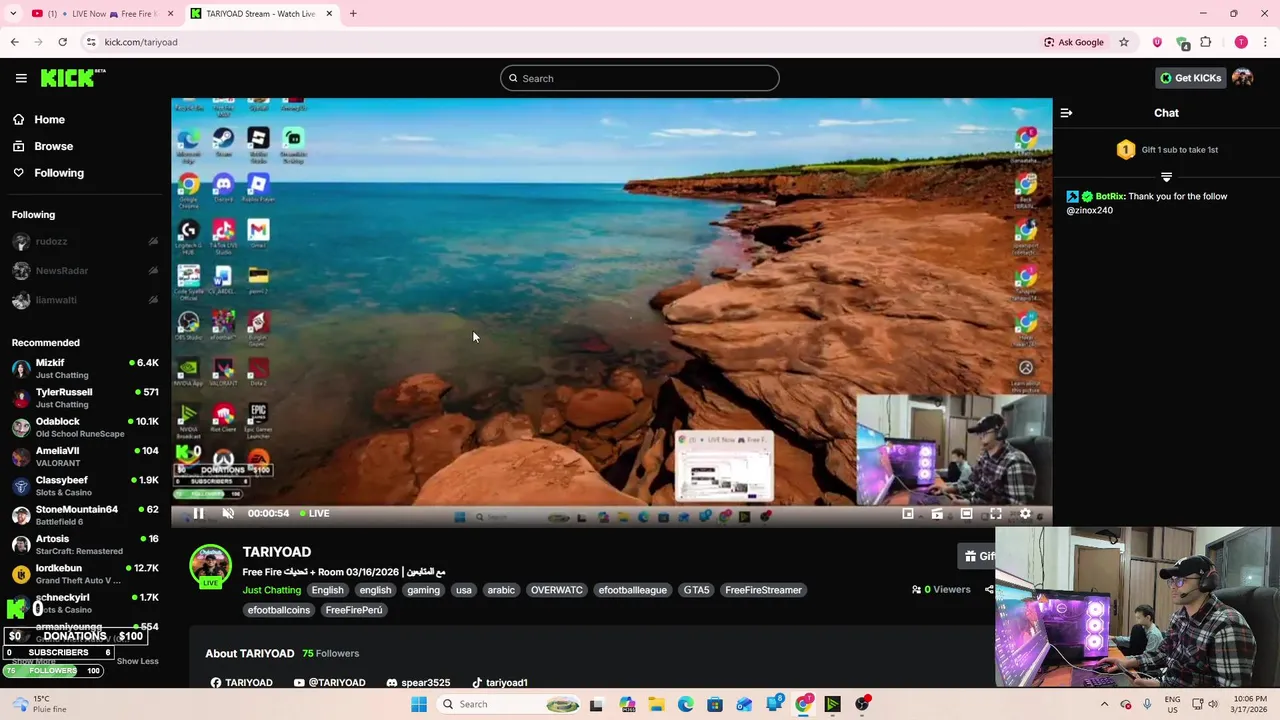Open StoneMountain64 recommended channel
Viewport: 1280px width, 720px height.
click(x=85, y=515)
